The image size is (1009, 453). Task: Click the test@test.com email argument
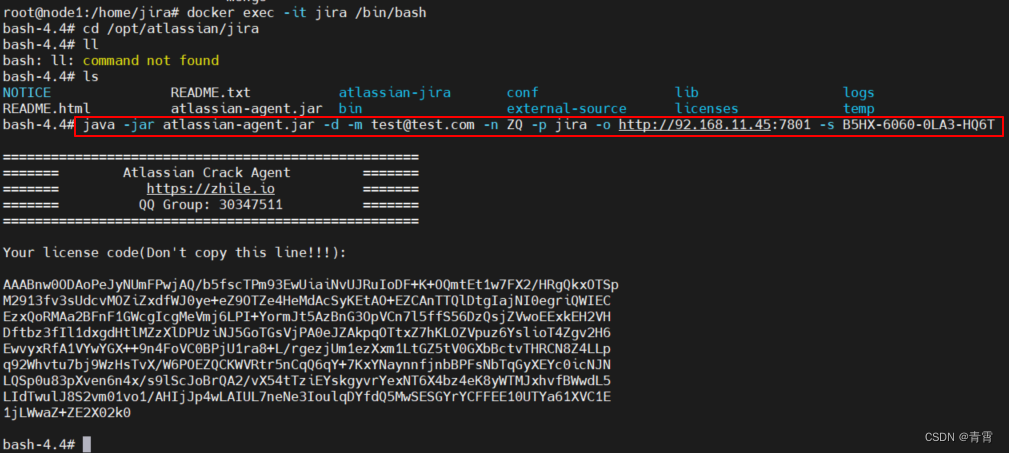click(x=423, y=124)
